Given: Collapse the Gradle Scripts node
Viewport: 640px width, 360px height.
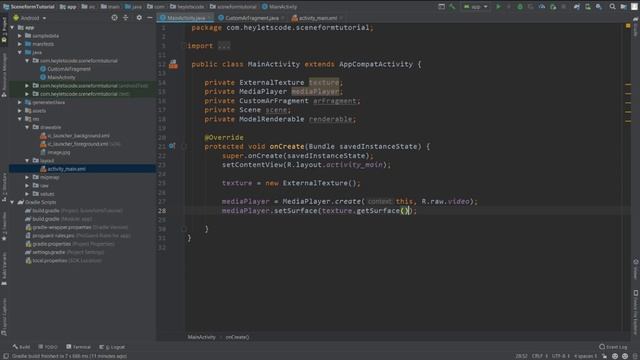Looking at the screenshot, I should pos(12,202).
